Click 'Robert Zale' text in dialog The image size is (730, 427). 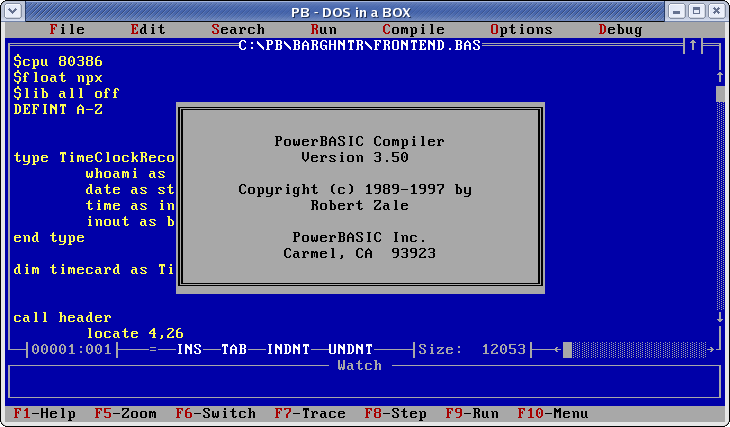(359, 205)
